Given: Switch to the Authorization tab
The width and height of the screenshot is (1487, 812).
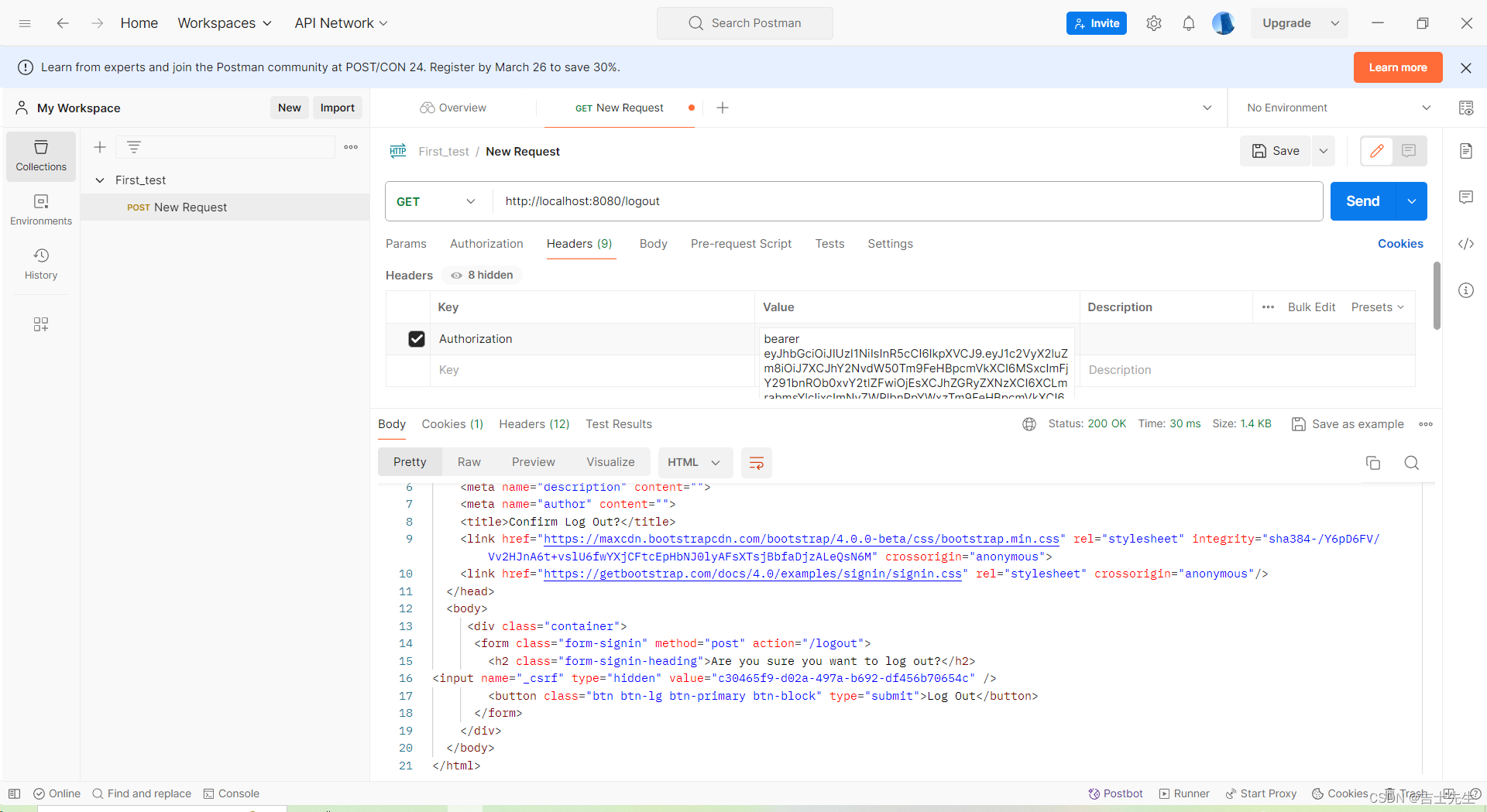Looking at the screenshot, I should (486, 244).
